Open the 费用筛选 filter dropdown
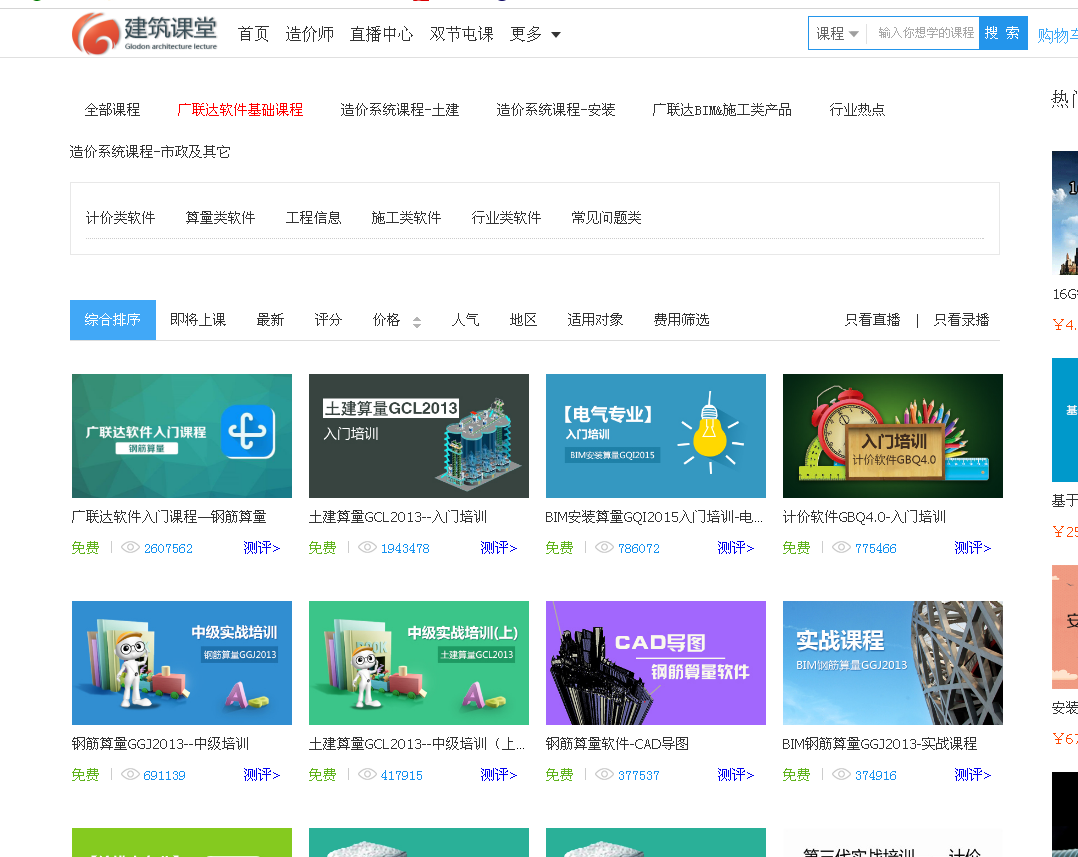The width and height of the screenshot is (1078, 857). [681, 320]
